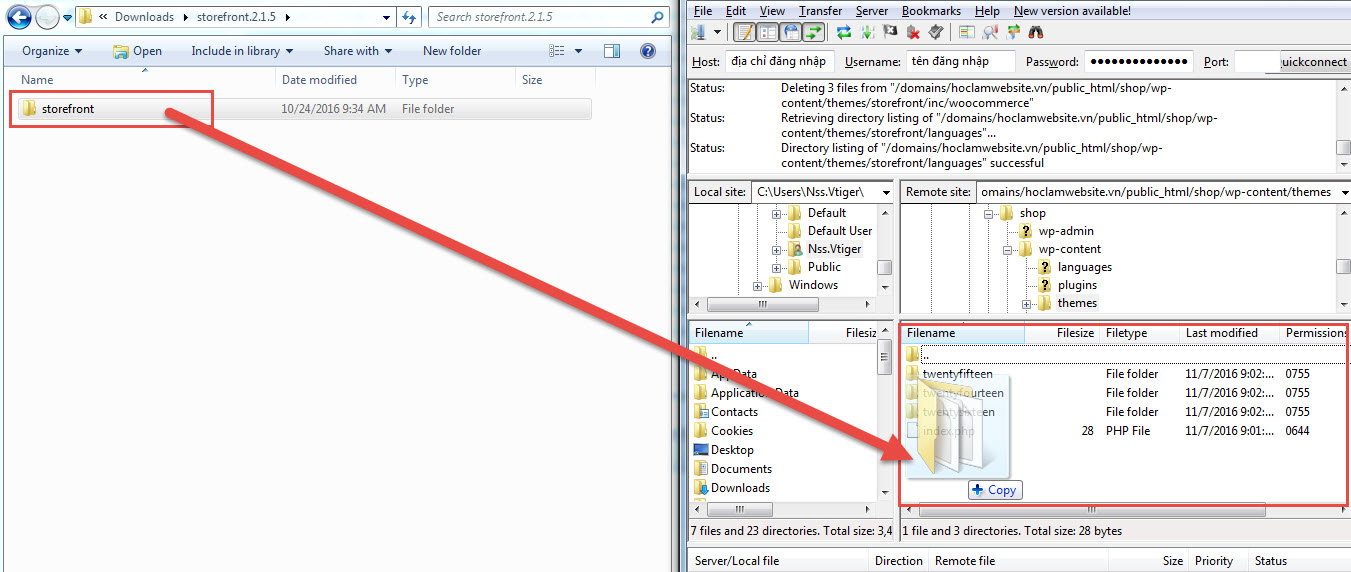This screenshot has width=1351, height=572.
Task: Click the New version available! menu
Action: point(1072,10)
